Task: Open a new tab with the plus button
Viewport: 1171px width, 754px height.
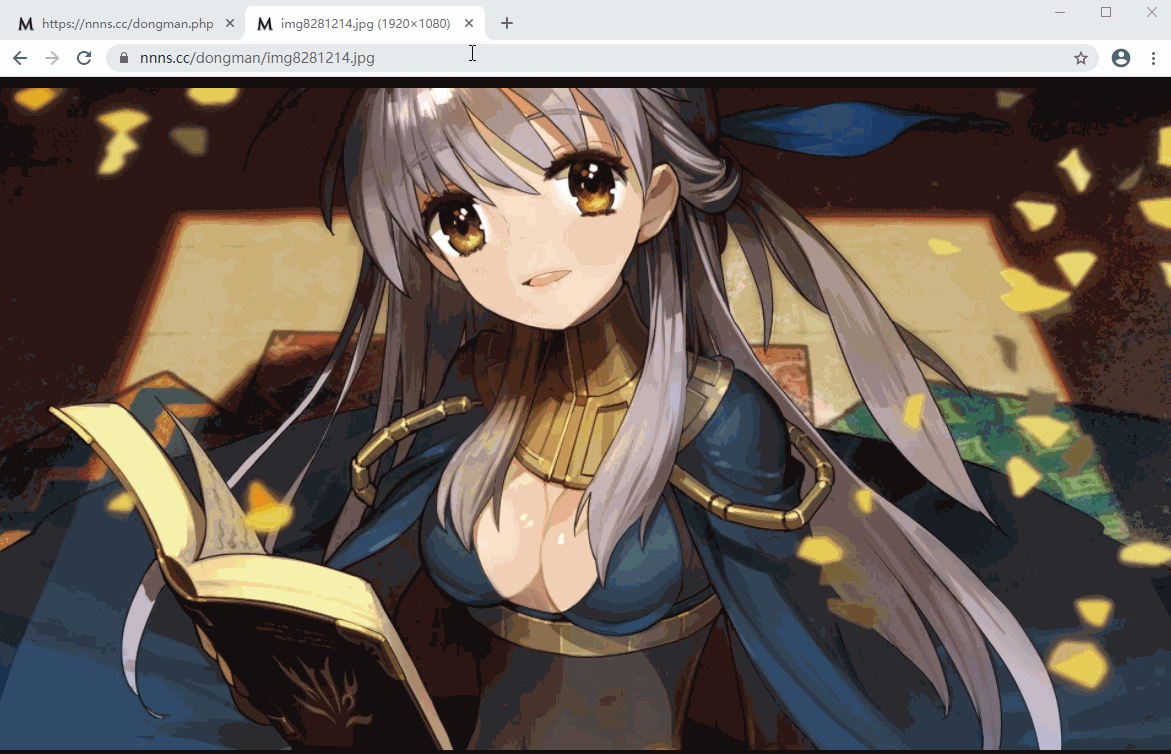Action: pyautogui.click(x=507, y=23)
